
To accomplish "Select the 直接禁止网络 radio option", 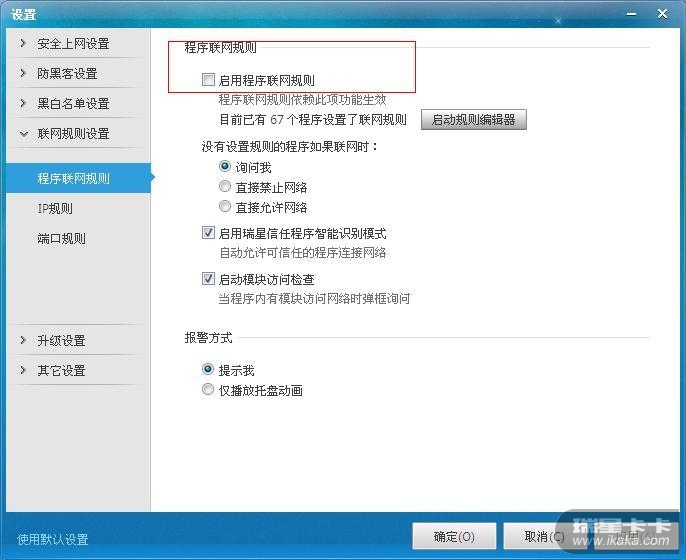I will (x=225, y=186).
